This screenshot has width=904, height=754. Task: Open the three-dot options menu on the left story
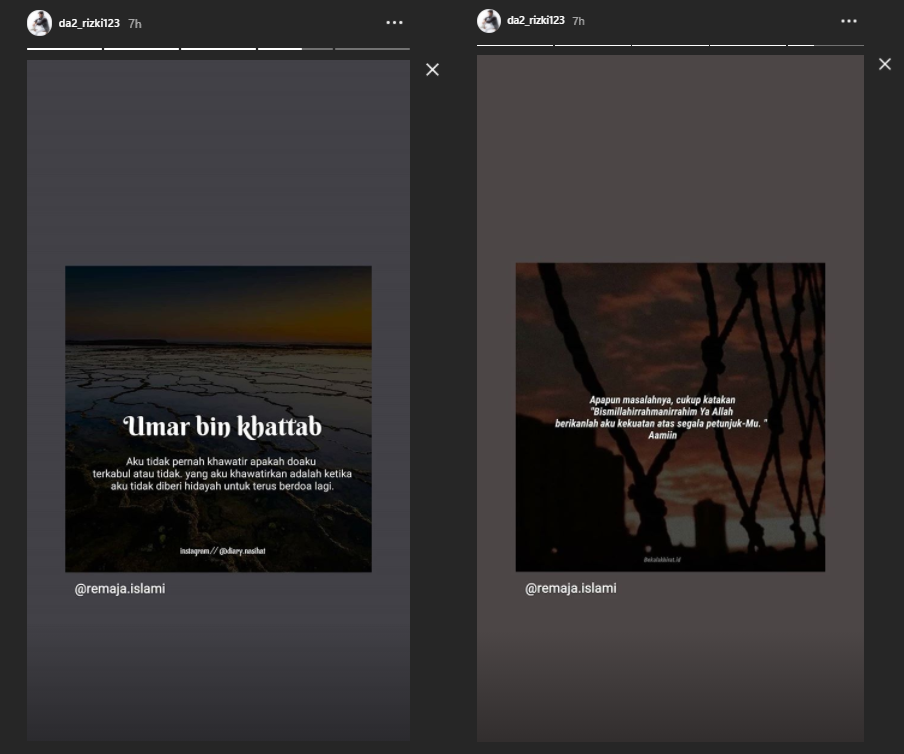point(394,23)
